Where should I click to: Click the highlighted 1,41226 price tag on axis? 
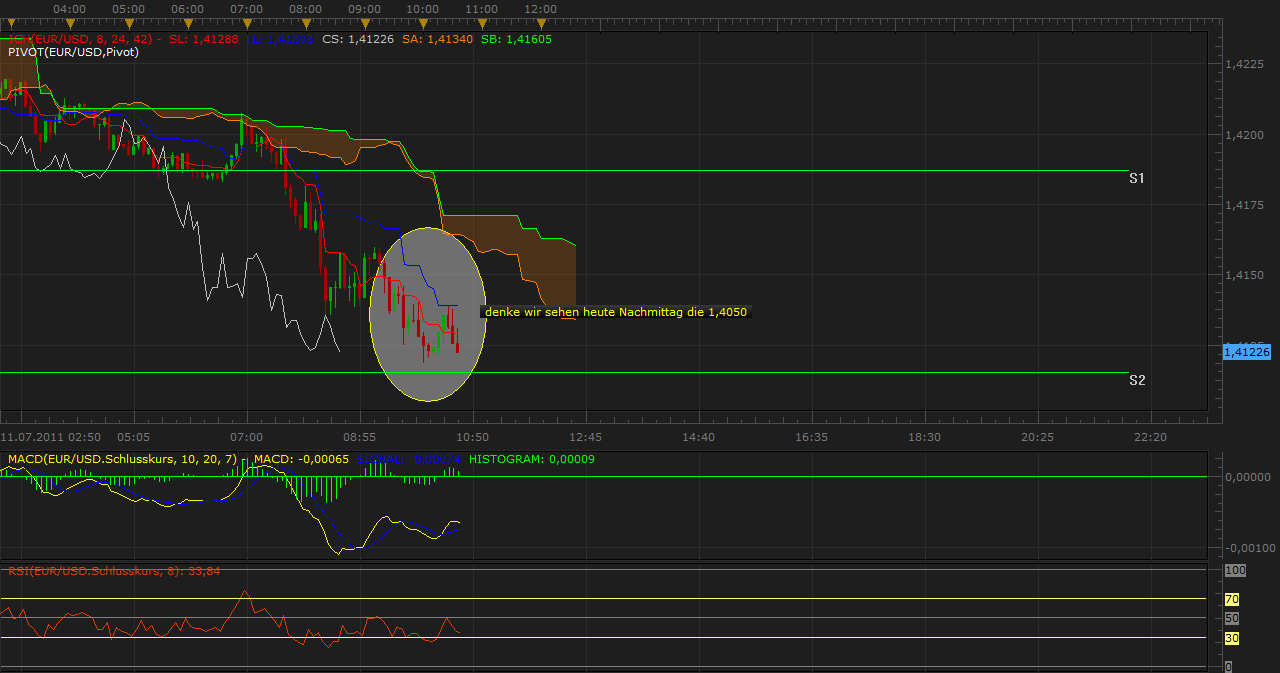(1248, 352)
